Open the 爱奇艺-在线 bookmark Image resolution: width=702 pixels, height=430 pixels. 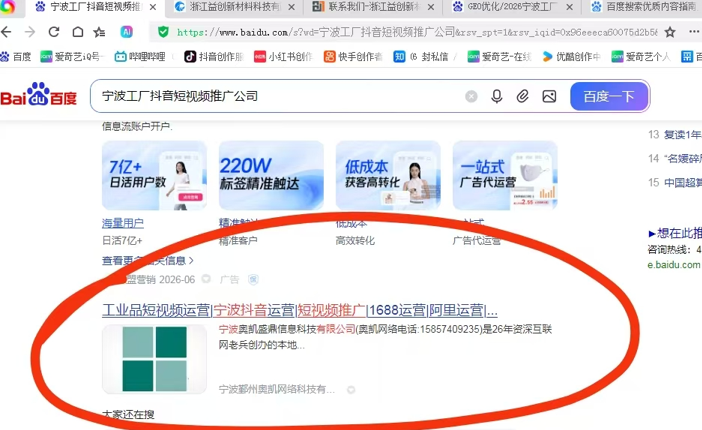[499, 56]
